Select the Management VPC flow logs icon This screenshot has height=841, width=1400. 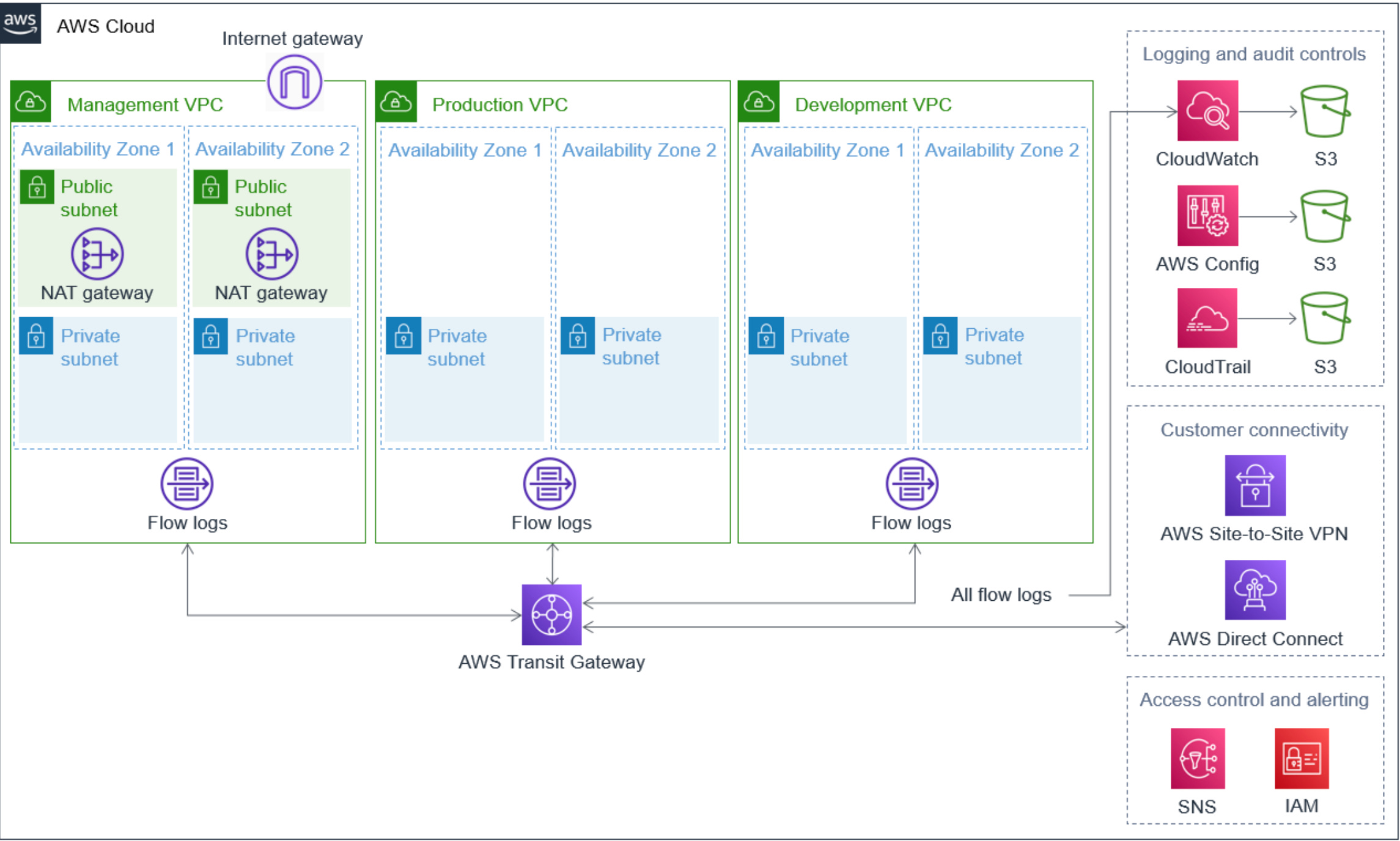(187, 484)
